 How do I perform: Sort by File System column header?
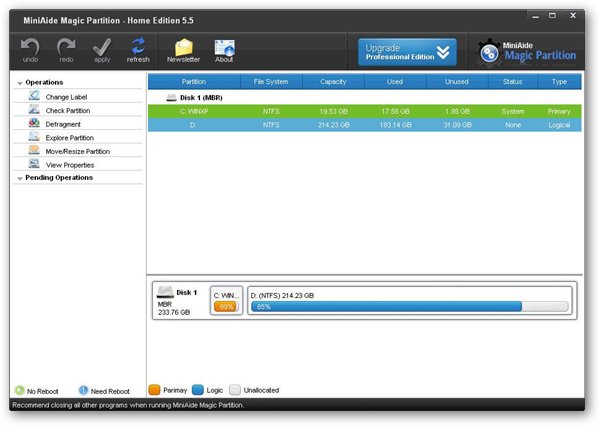tap(271, 82)
